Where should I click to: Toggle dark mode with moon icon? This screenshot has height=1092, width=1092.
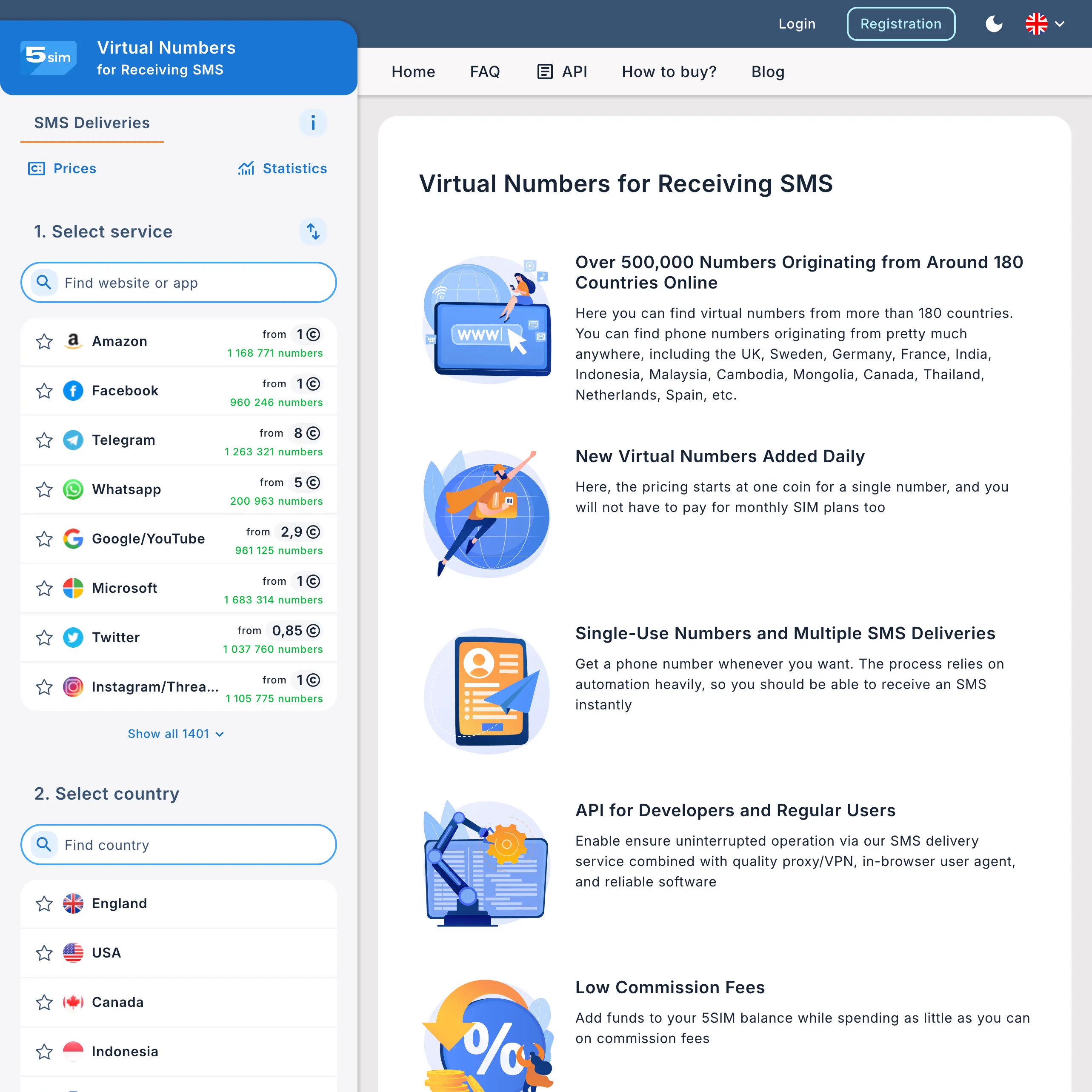(994, 24)
